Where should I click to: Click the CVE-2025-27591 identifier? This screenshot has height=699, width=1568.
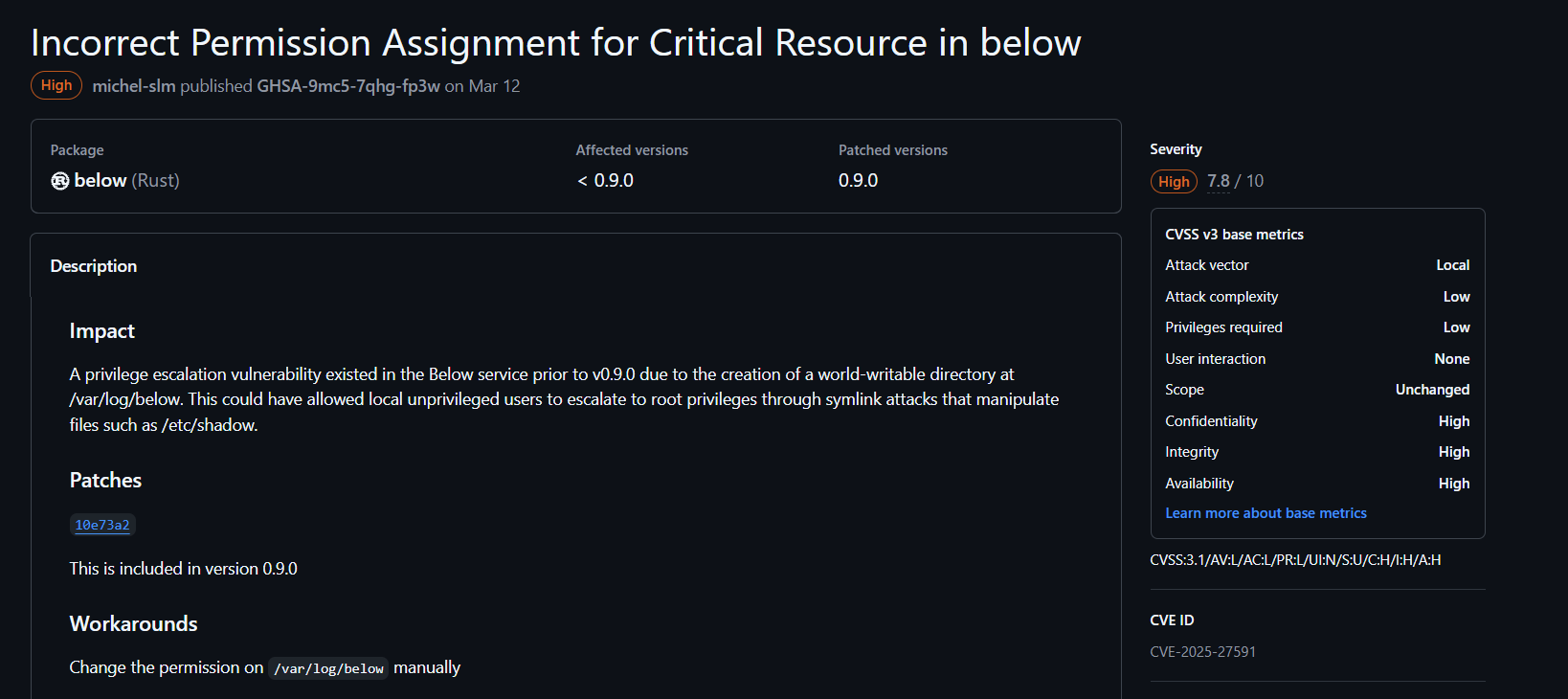click(1202, 652)
